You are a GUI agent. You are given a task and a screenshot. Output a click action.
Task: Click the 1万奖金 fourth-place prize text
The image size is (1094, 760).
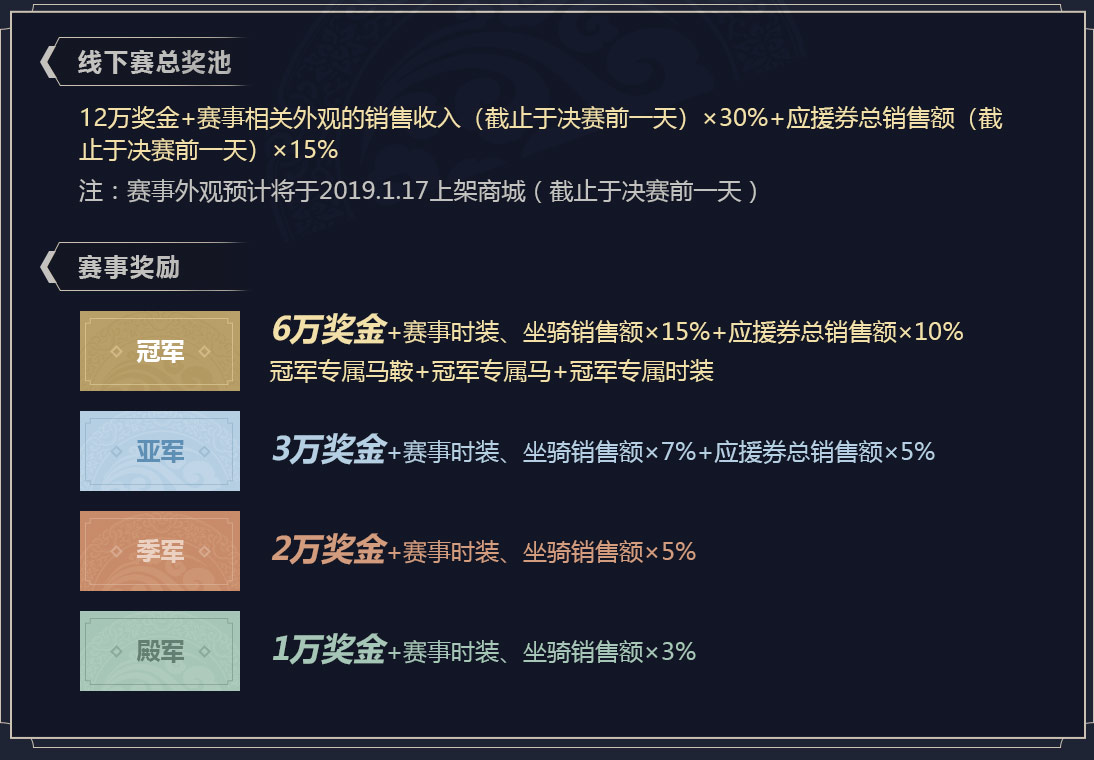click(x=329, y=650)
